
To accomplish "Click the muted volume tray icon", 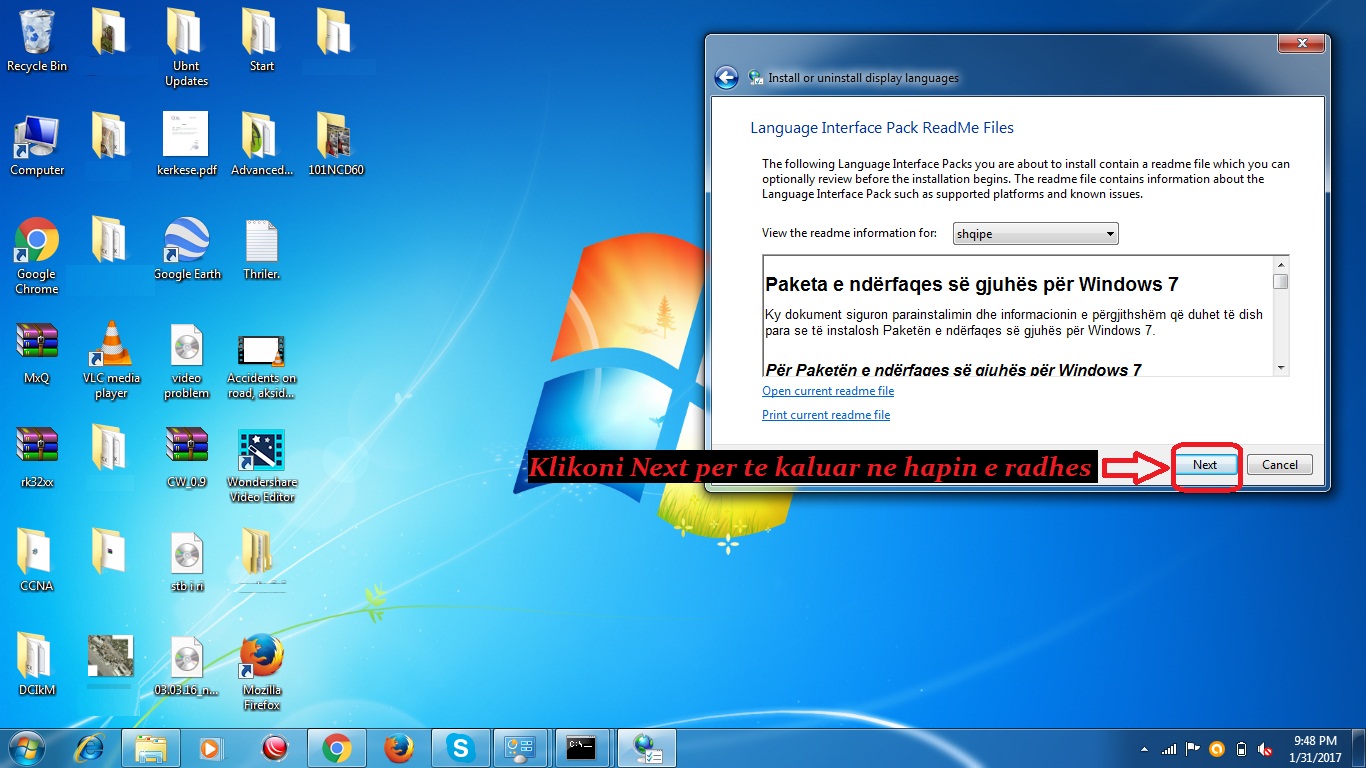I will (x=1266, y=749).
